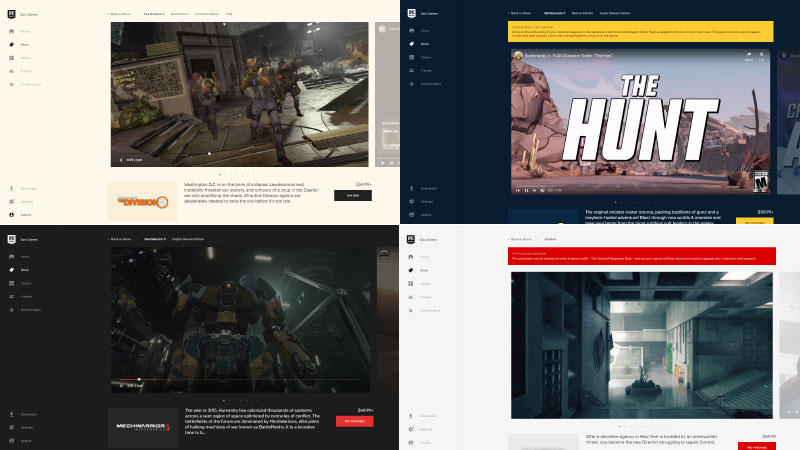The image size is (800, 450).
Task: Open Settings in the dark MechWarrior window sidebar
Action: 21,428
